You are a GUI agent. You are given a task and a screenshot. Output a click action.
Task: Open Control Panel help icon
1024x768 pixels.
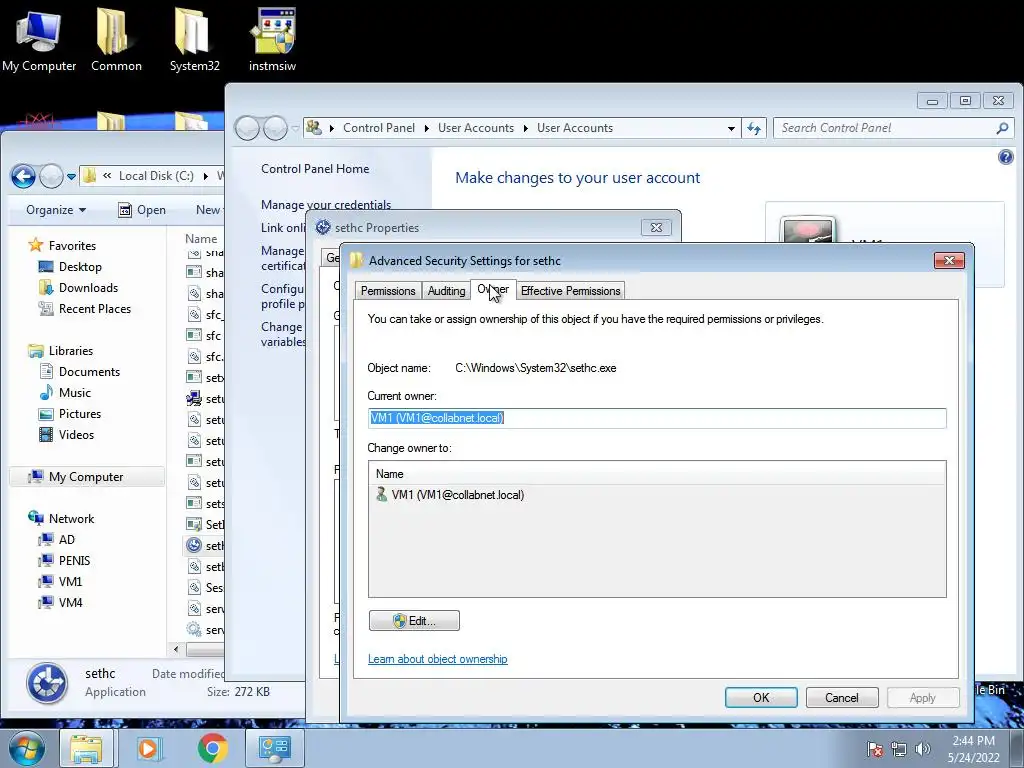[1006, 157]
